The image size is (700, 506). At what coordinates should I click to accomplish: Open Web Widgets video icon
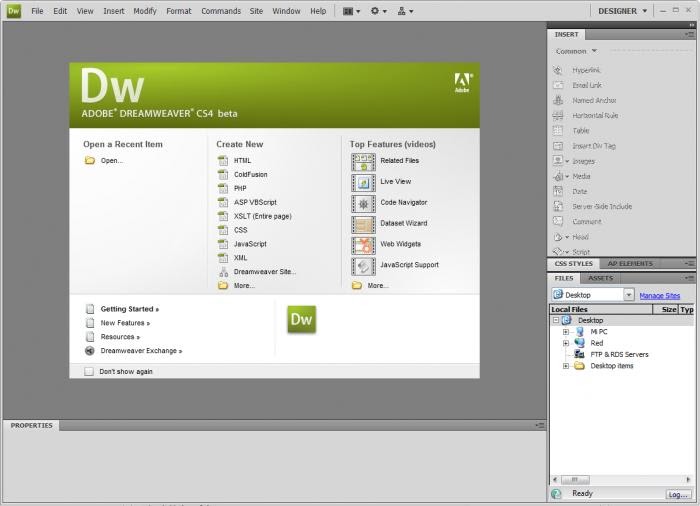(363, 246)
